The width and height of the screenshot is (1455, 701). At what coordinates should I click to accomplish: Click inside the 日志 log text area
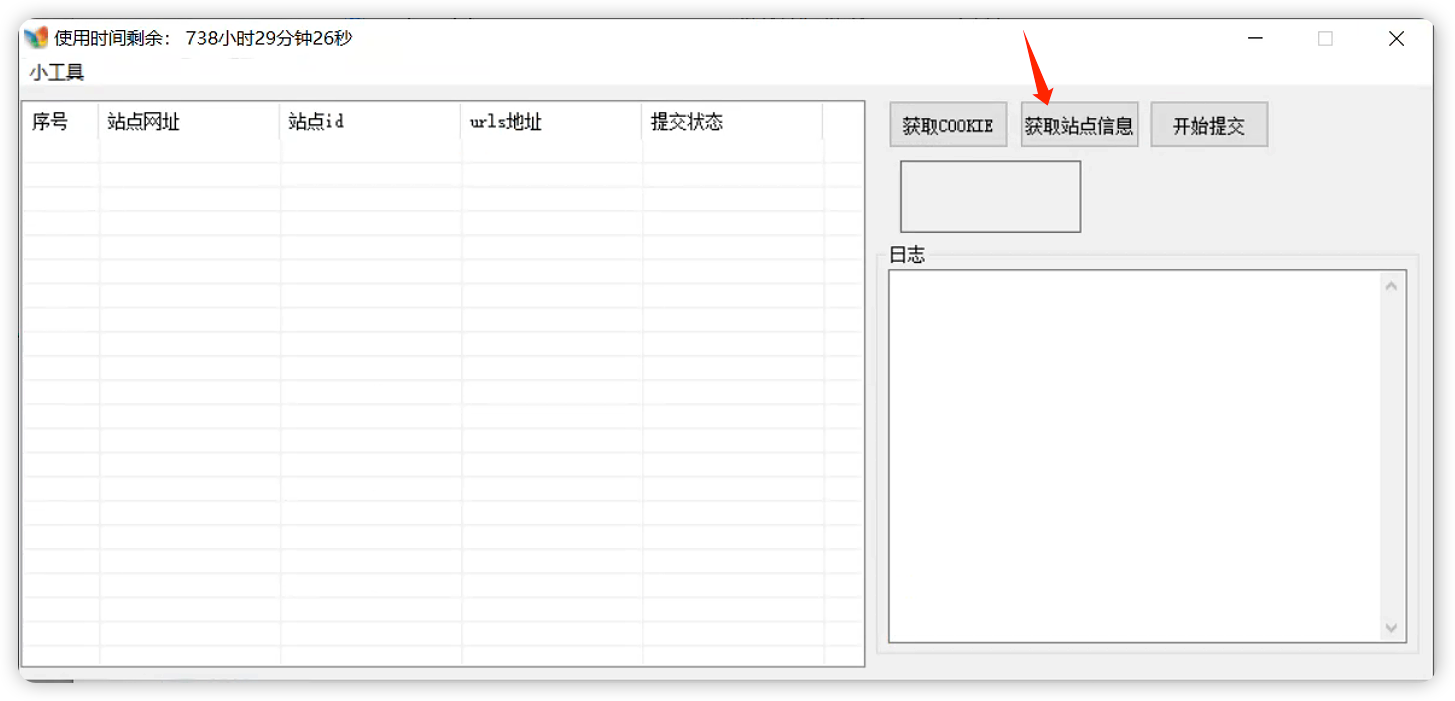(1136, 456)
